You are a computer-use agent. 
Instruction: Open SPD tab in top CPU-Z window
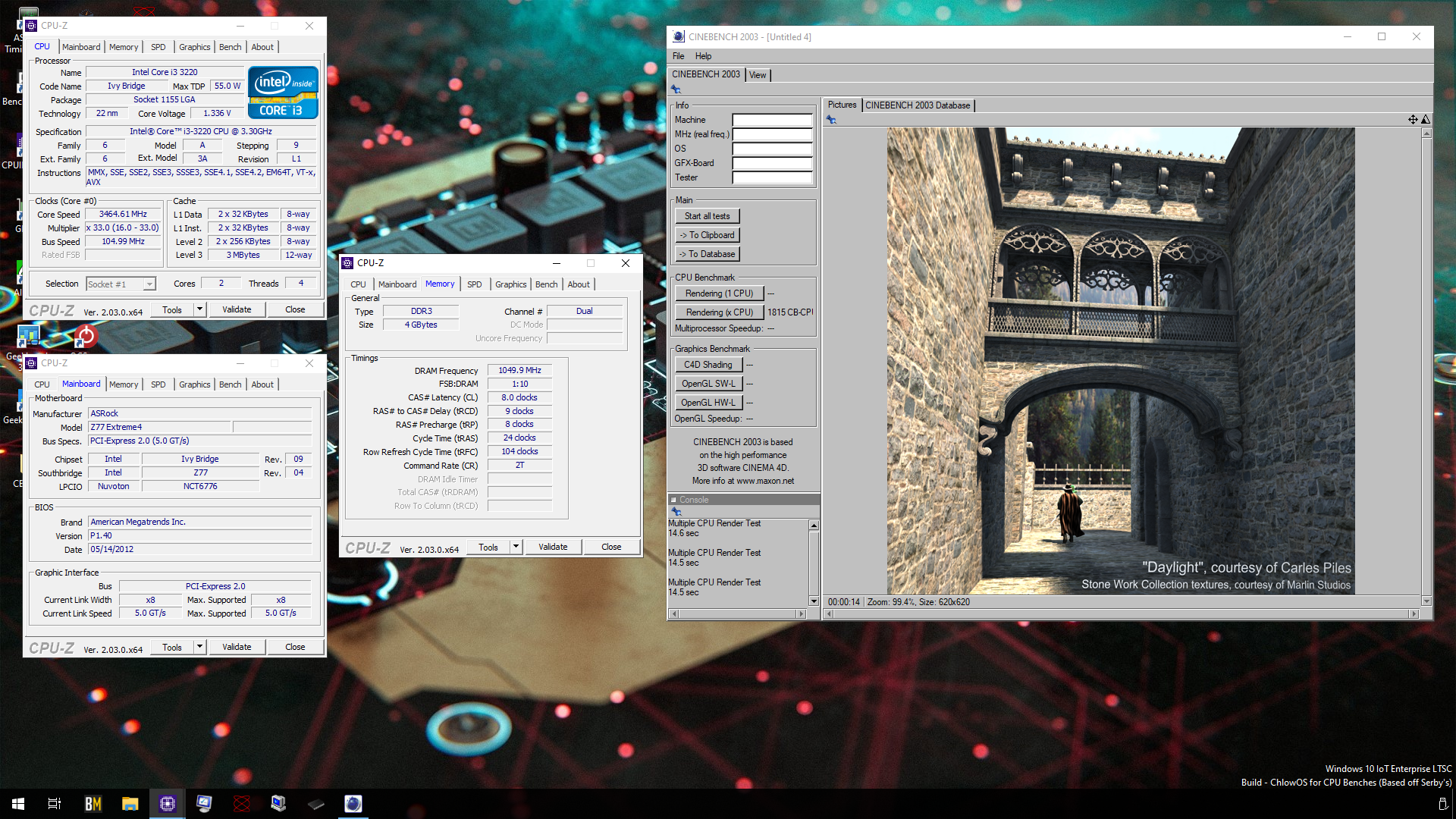click(158, 47)
